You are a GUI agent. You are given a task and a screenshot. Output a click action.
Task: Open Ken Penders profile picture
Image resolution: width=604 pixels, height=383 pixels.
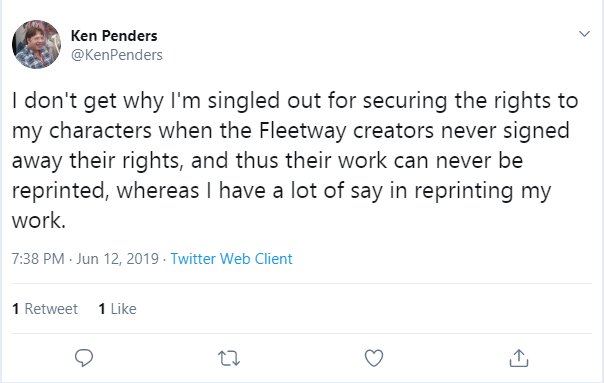(x=36, y=44)
